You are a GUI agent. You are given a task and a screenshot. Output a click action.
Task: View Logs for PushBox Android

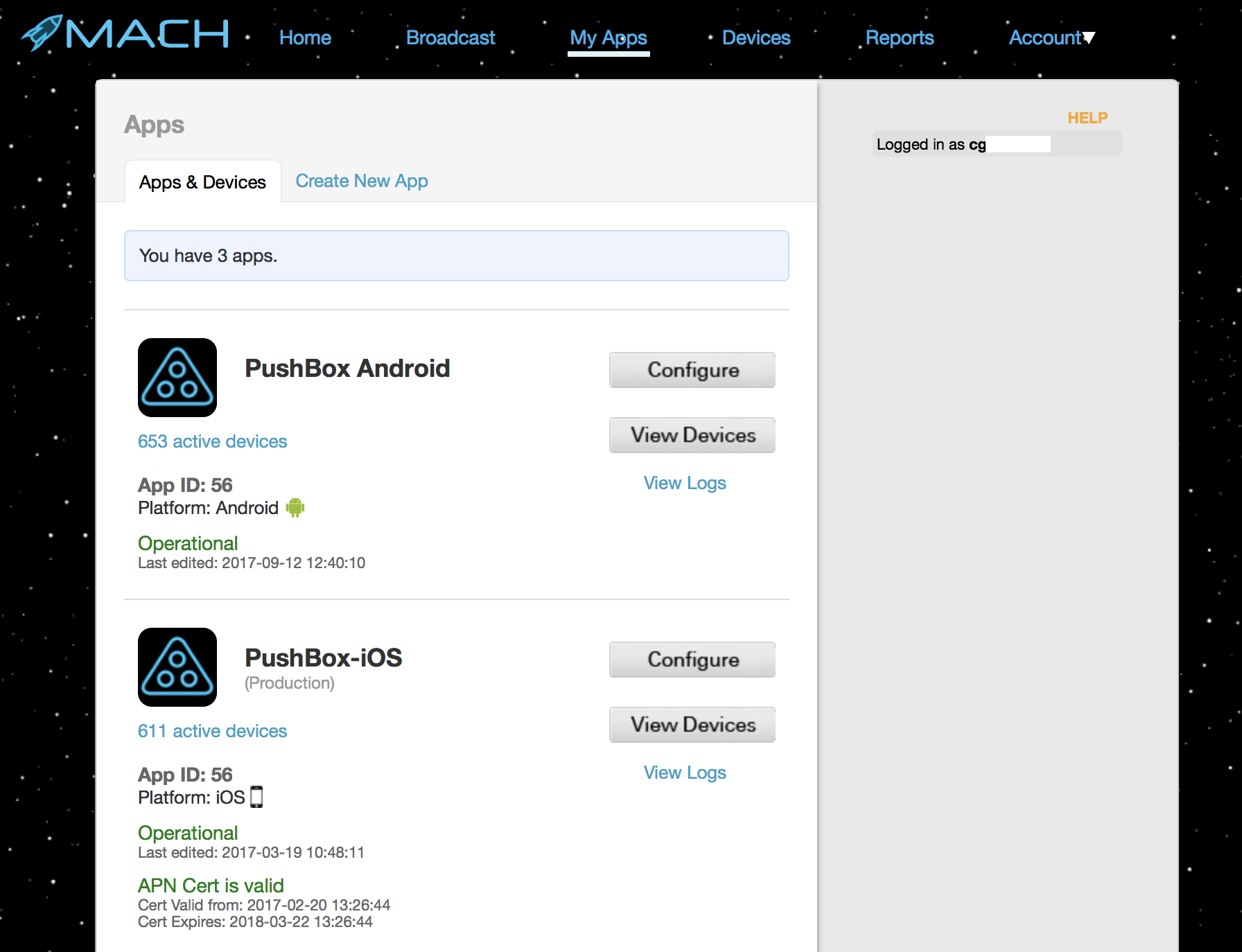pyautogui.click(x=685, y=483)
